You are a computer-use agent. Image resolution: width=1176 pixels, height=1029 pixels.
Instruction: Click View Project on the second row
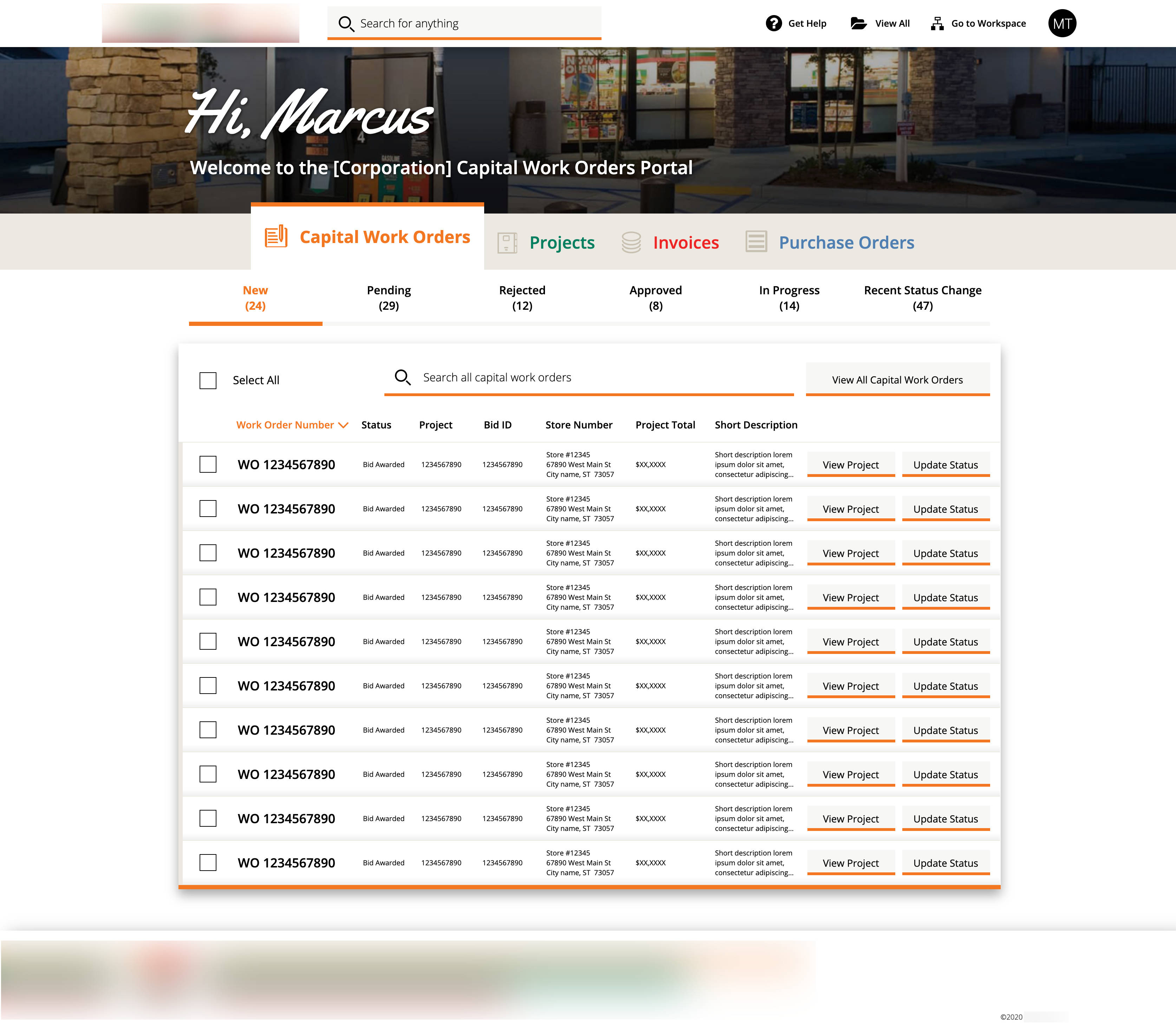[850, 509]
